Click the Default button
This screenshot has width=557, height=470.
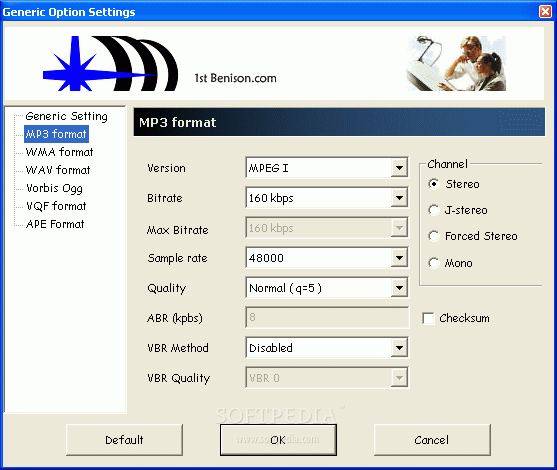pos(124,440)
